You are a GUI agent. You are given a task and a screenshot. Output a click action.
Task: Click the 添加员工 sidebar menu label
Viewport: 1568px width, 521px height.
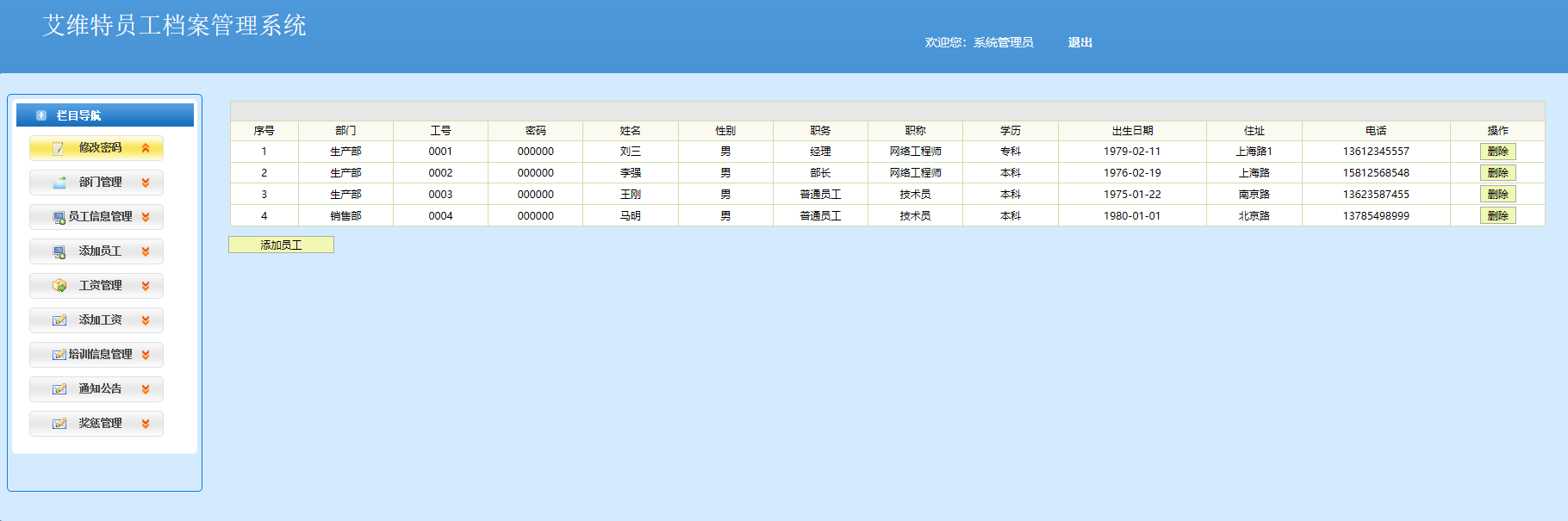100,251
